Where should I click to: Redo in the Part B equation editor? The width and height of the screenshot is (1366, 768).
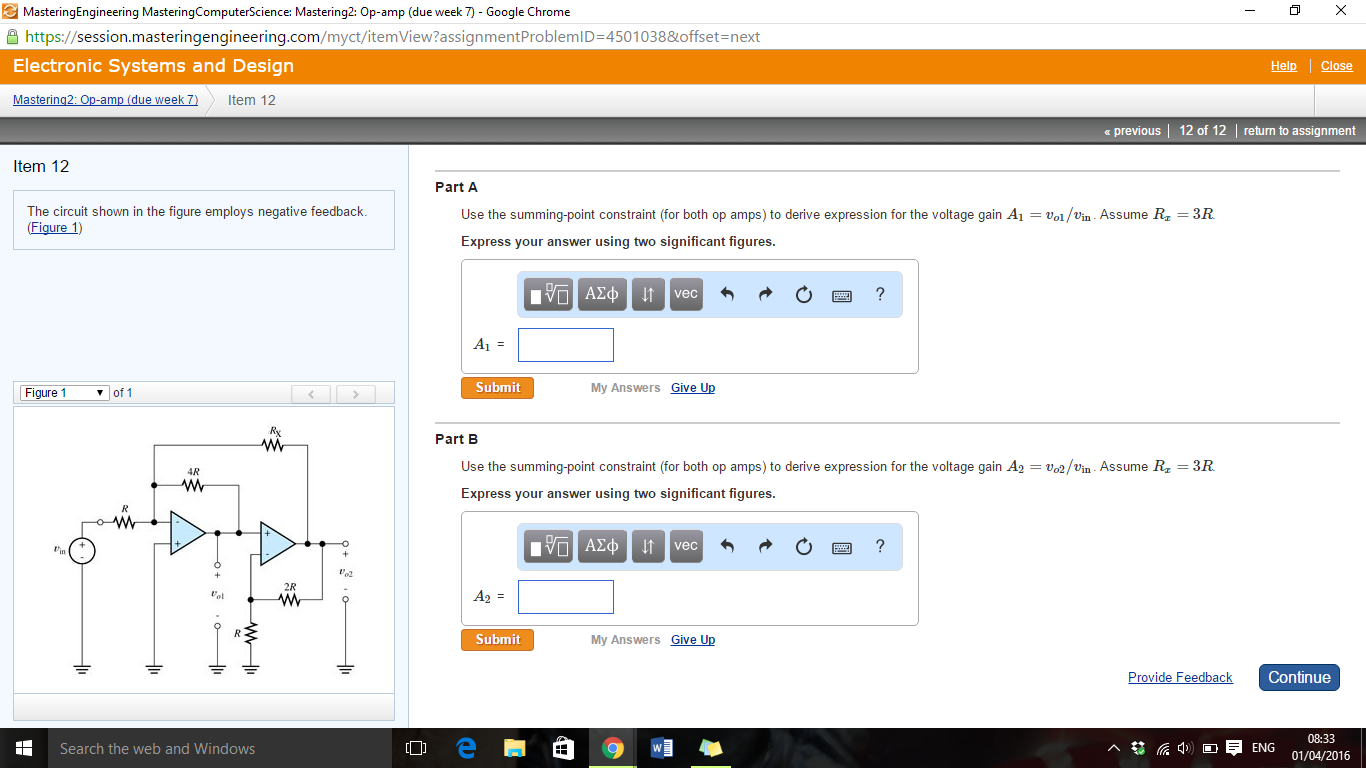point(765,546)
